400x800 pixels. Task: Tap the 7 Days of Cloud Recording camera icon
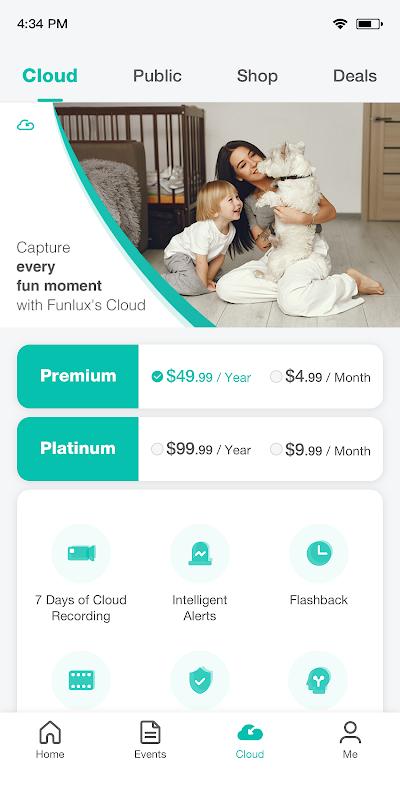click(x=81, y=553)
